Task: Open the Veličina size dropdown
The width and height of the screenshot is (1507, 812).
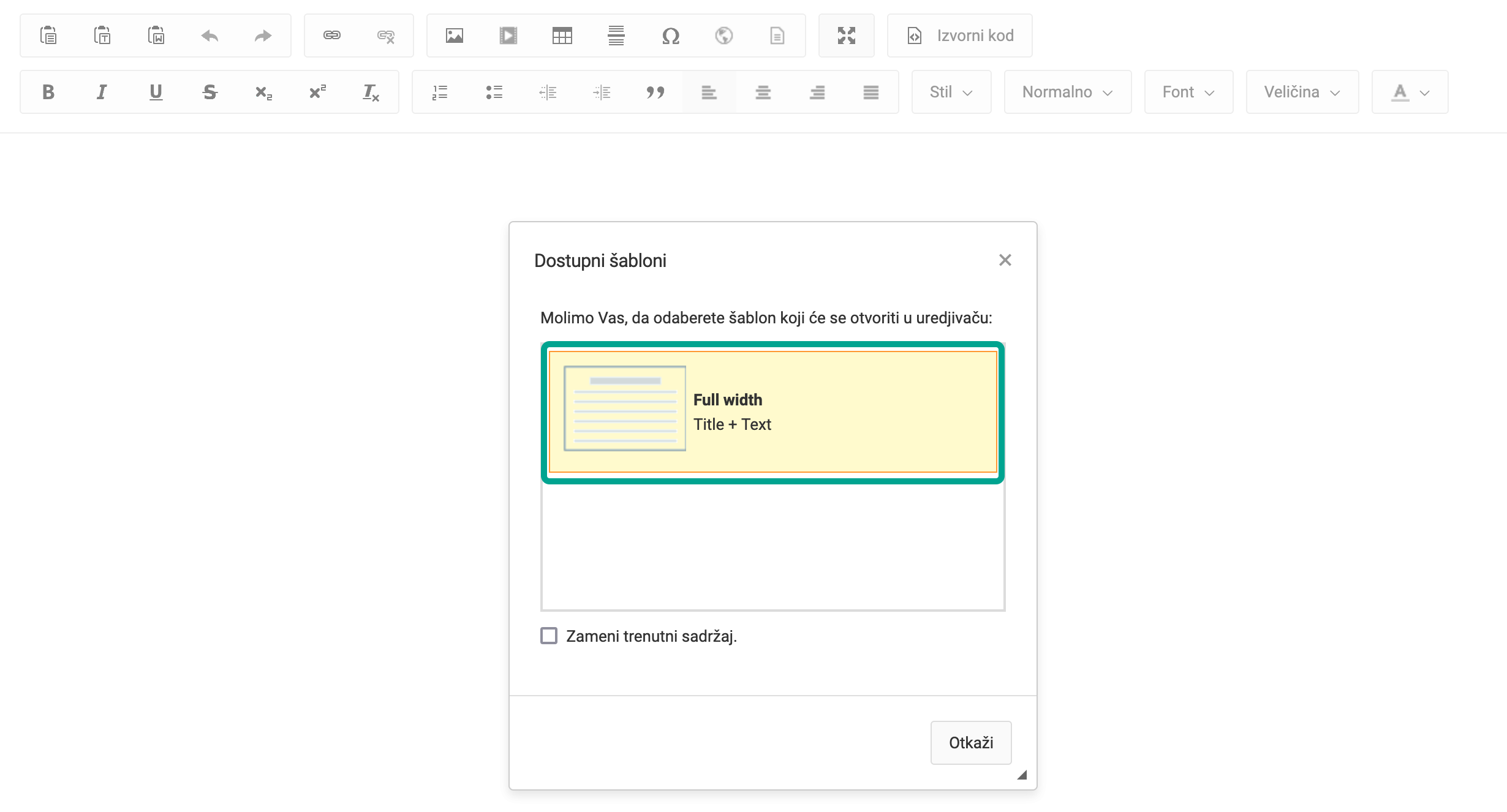Action: click(1302, 92)
